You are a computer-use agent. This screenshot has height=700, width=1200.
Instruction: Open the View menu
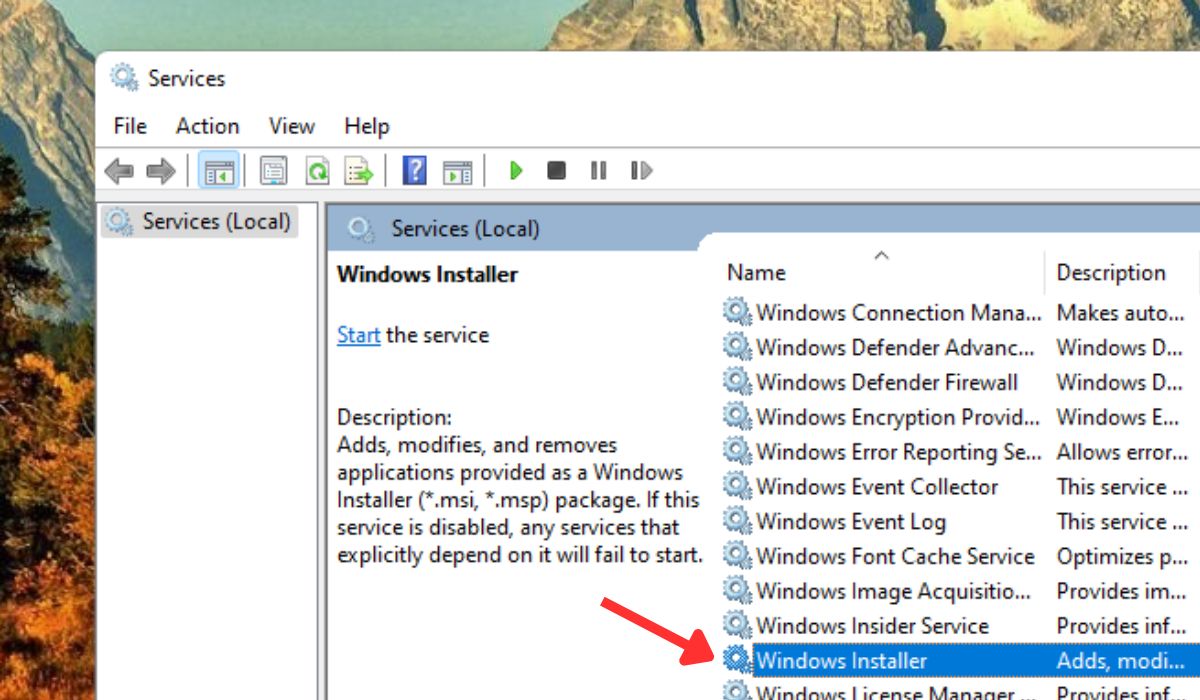291,126
